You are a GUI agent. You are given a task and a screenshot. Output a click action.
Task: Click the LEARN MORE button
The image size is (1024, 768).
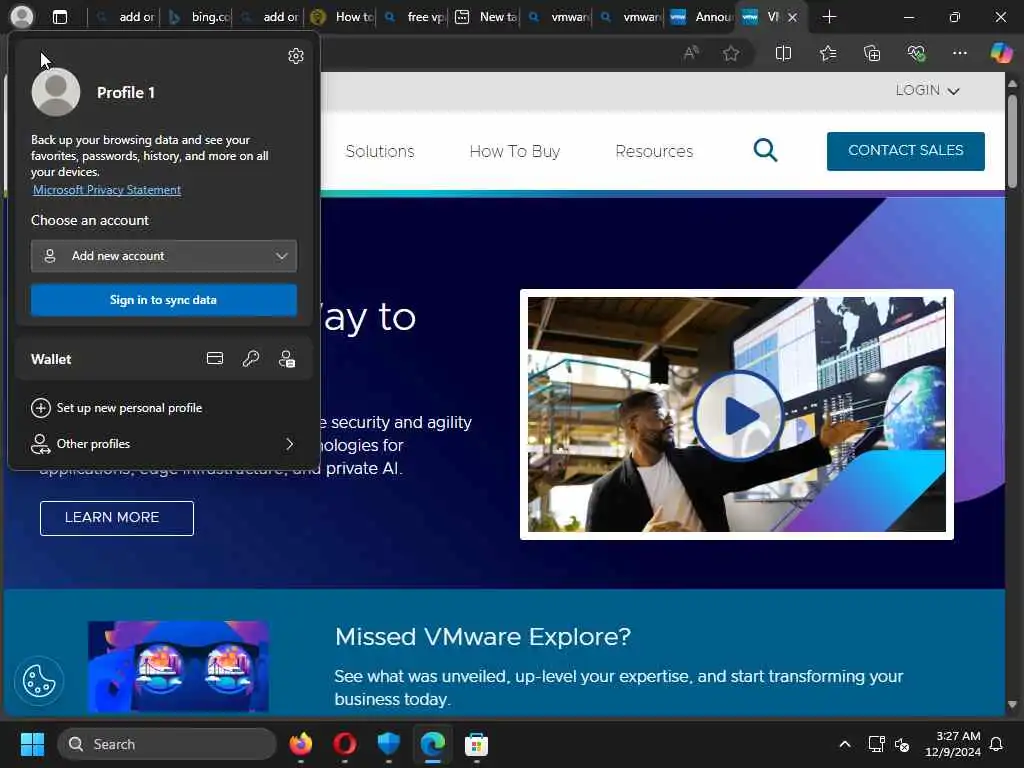click(117, 518)
